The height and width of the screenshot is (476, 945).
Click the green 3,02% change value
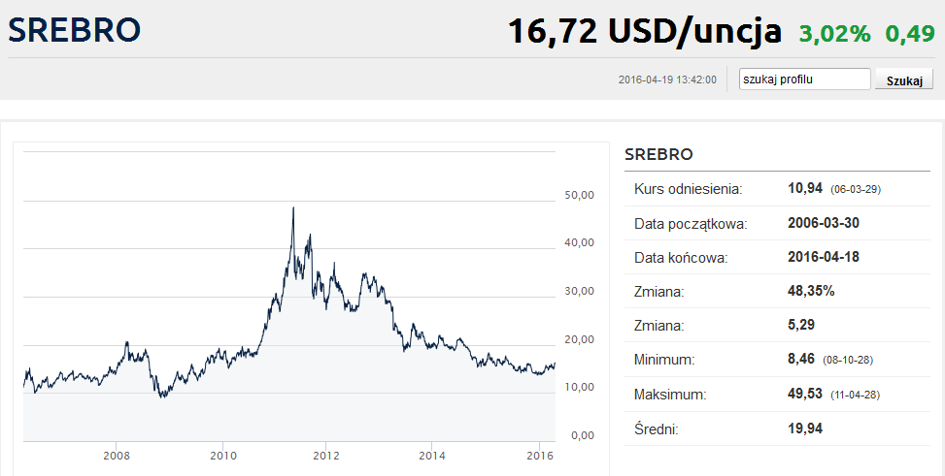click(x=835, y=34)
